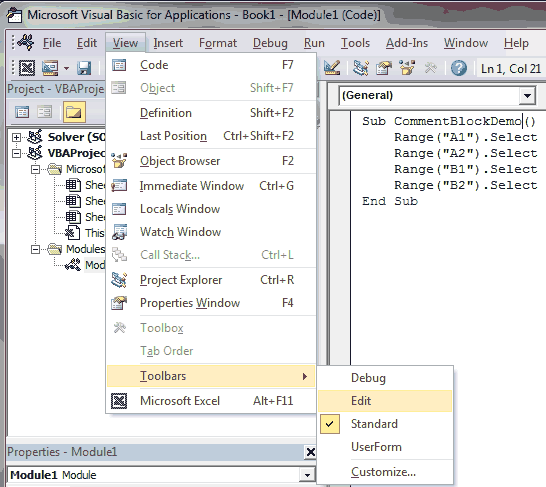Uncheck the Standard toolbar option
The image size is (546, 487).
click(x=385, y=424)
